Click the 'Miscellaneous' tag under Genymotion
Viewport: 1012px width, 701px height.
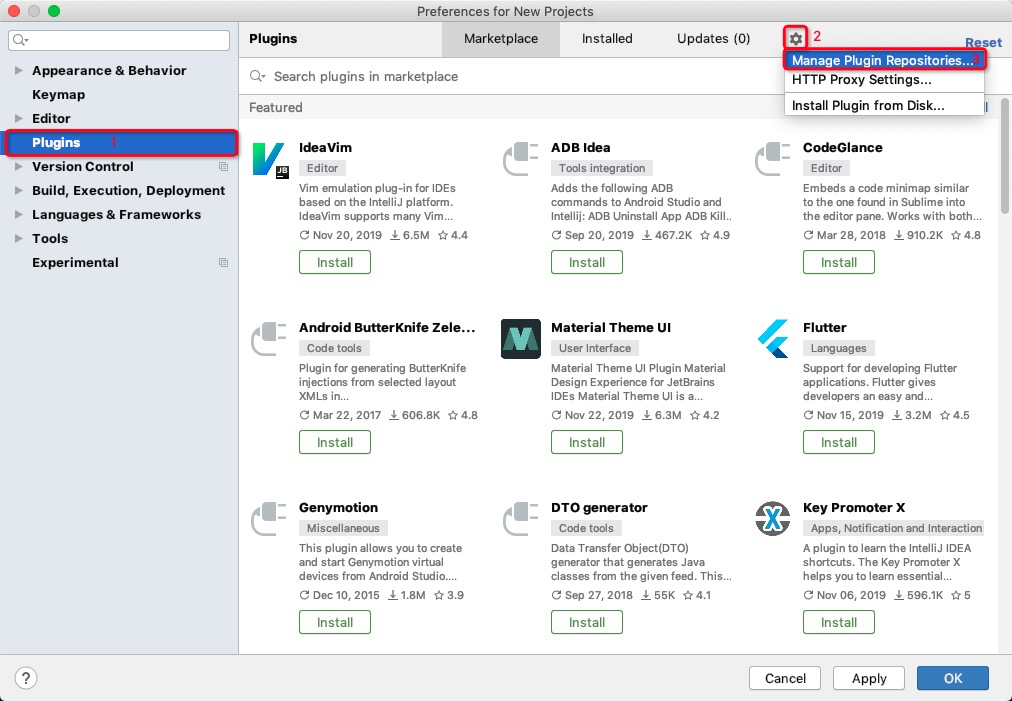(x=343, y=528)
